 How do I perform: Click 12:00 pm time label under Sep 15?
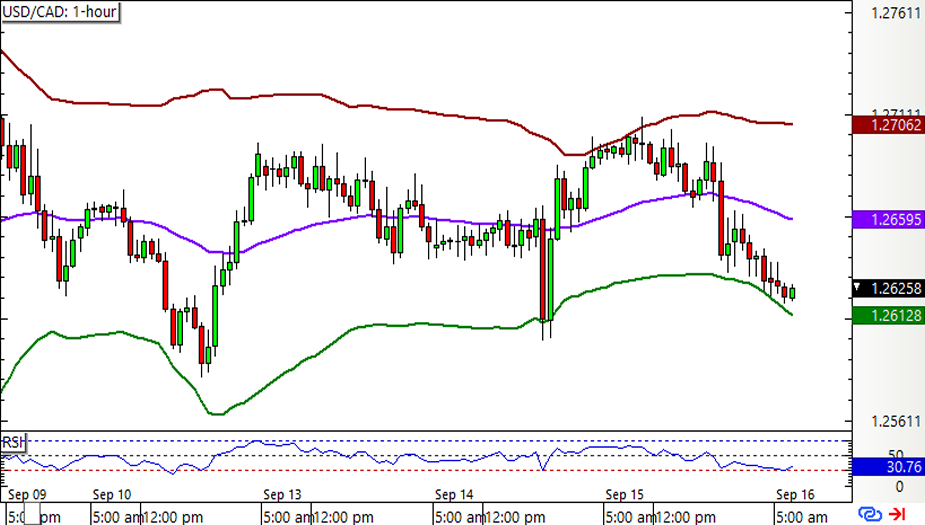(685, 517)
